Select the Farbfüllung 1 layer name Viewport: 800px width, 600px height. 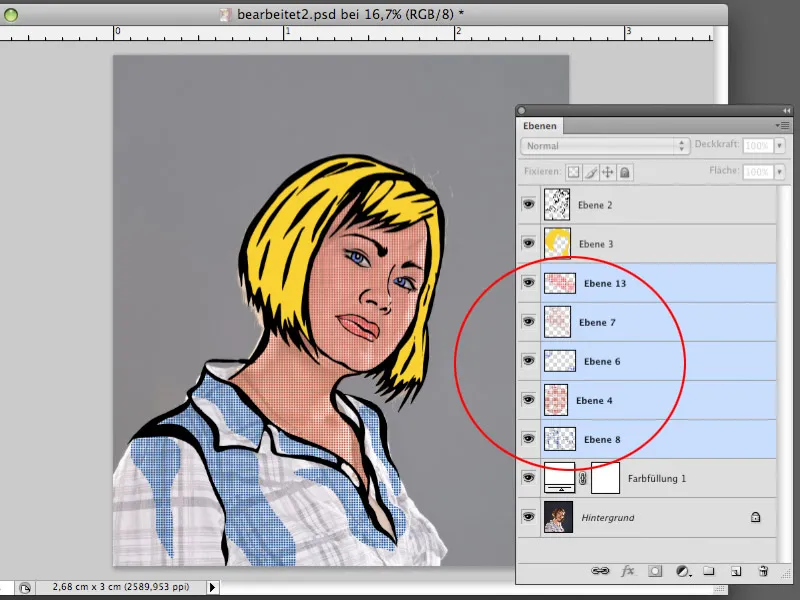point(657,479)
